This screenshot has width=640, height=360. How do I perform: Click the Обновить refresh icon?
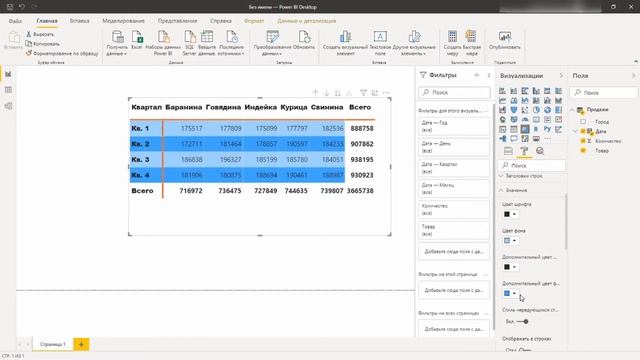click(x=304, y=40)
